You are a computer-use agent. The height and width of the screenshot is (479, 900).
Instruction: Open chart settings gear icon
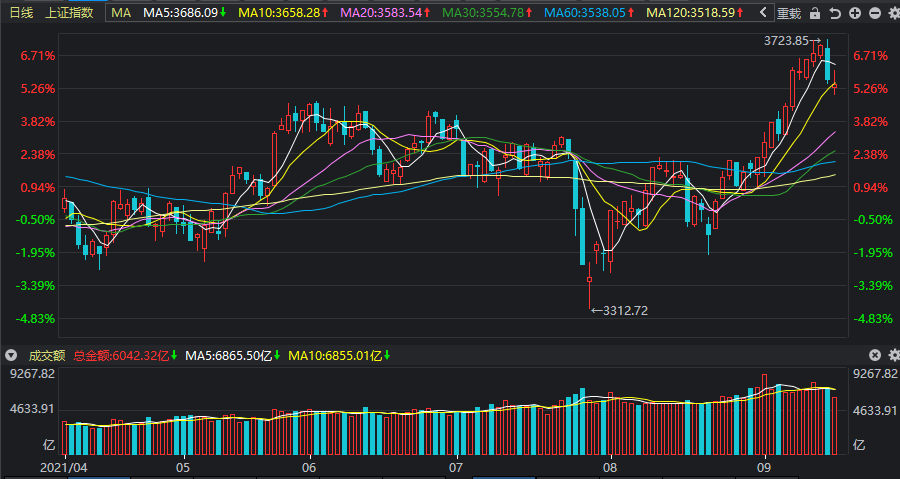tap(891, 13)
